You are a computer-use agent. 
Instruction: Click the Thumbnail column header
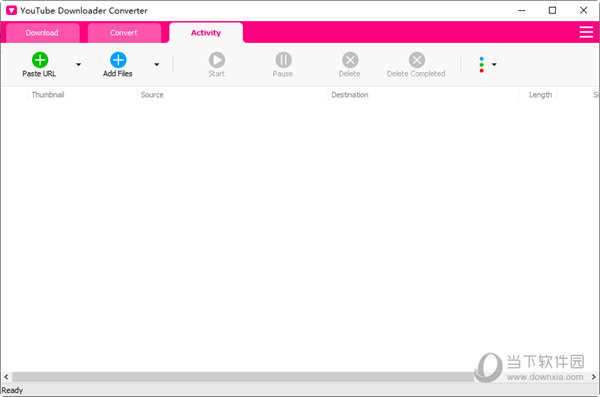click(x=83, y=95)
